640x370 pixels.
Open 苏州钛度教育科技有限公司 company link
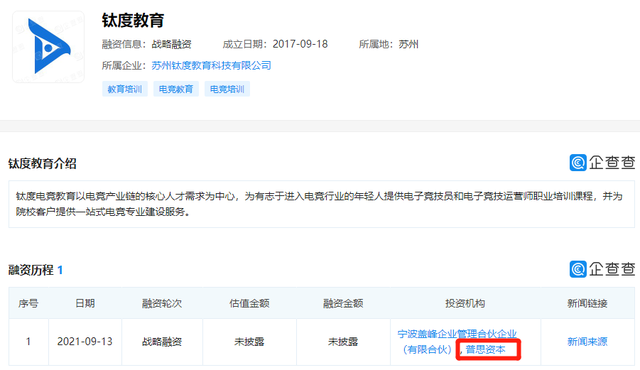click(x=211, y=66)
